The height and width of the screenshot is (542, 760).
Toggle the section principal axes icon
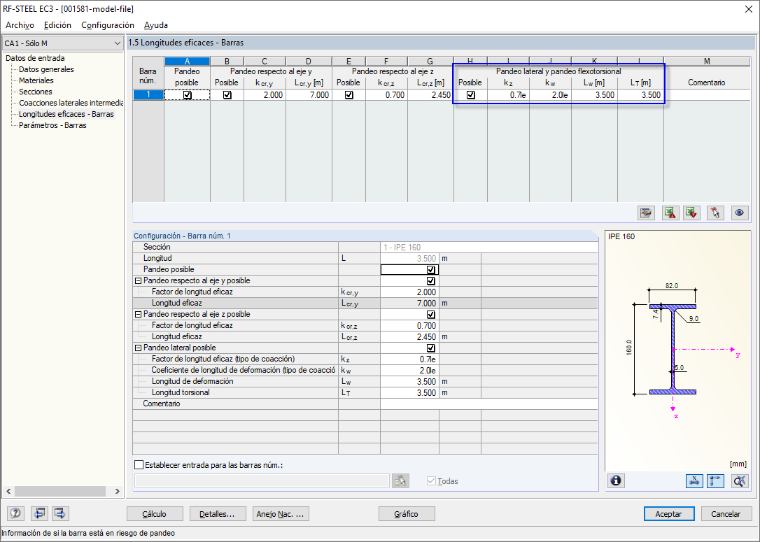coord(716,480)
